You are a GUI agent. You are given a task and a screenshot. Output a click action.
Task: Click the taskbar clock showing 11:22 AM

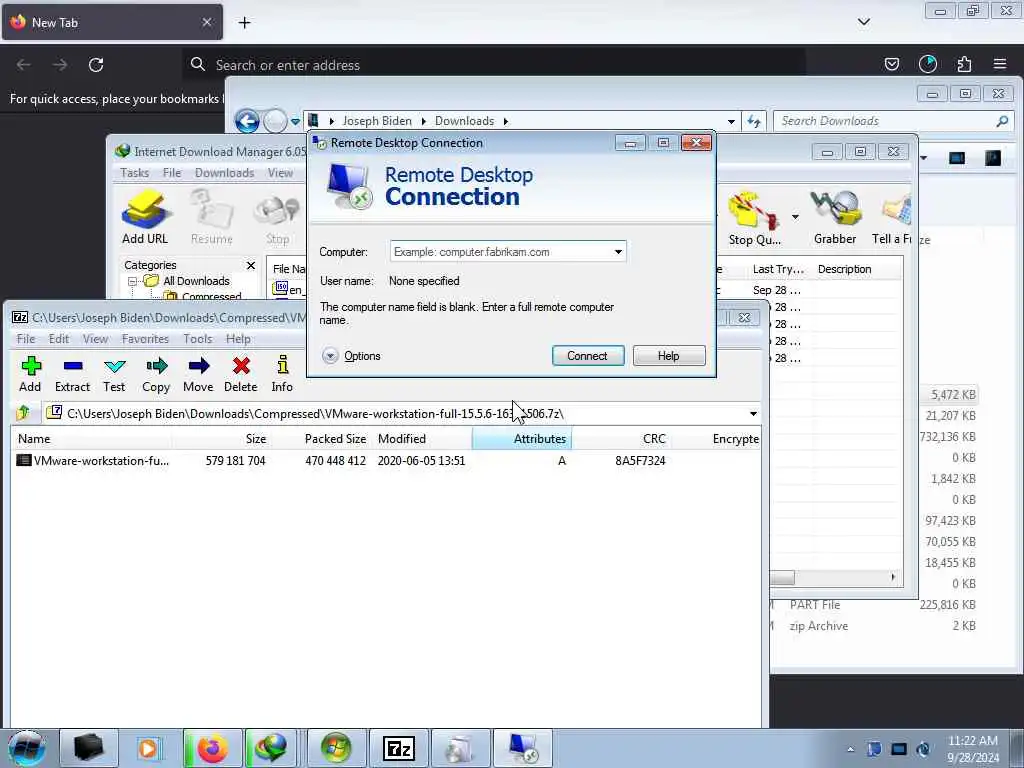[973, 749]
